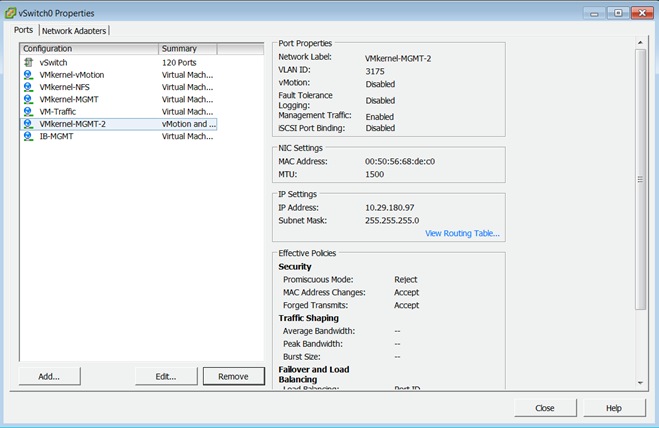The image size is (659, 428).
Task: Click the VMkernel-MGMT port group icon
Action: pyautogui.click(x=28, y=99)
